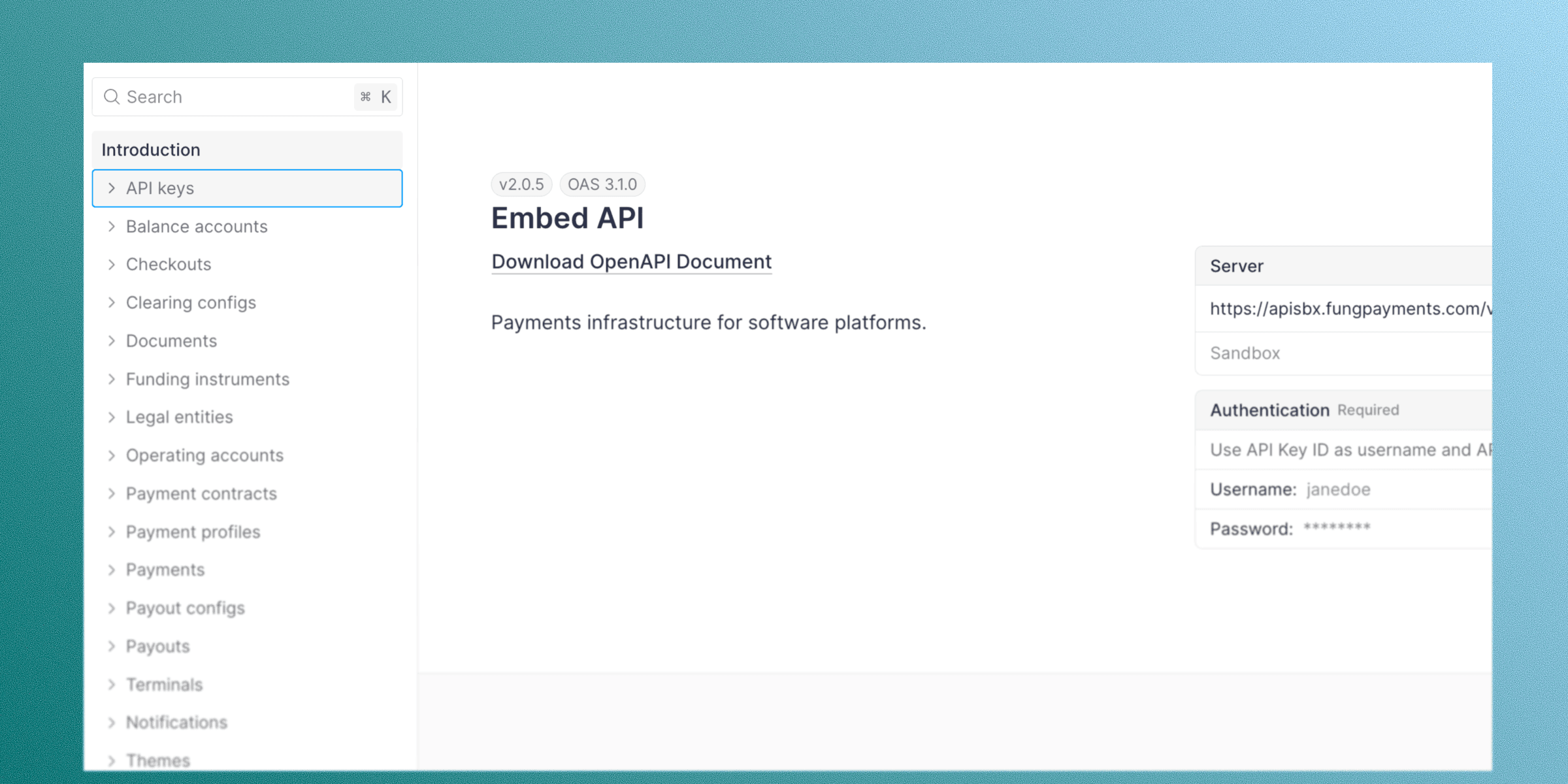Expand the Balance accounts section chevron

point(112,227)
